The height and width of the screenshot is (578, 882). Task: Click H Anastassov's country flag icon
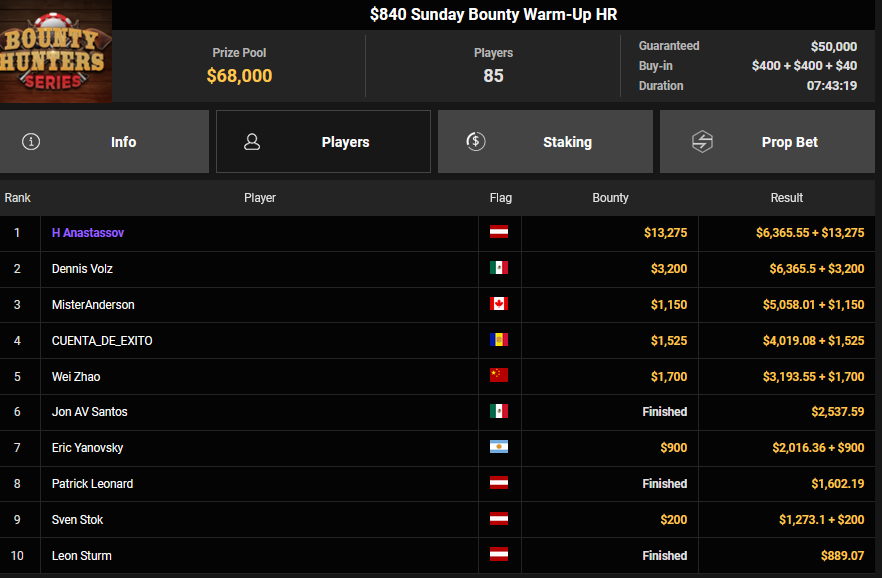click(499, 233)
